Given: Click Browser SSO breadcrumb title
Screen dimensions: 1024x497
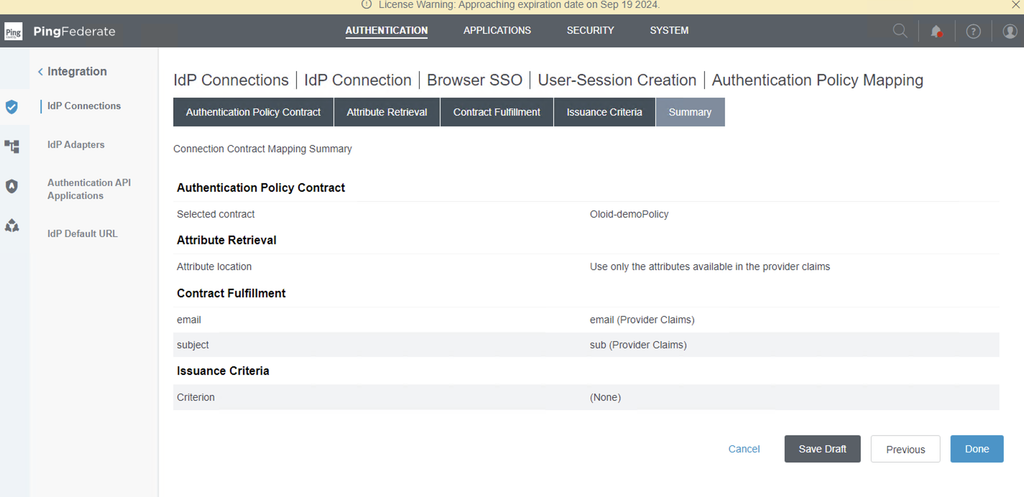Looking at the screenshot, I should point(475,80).
